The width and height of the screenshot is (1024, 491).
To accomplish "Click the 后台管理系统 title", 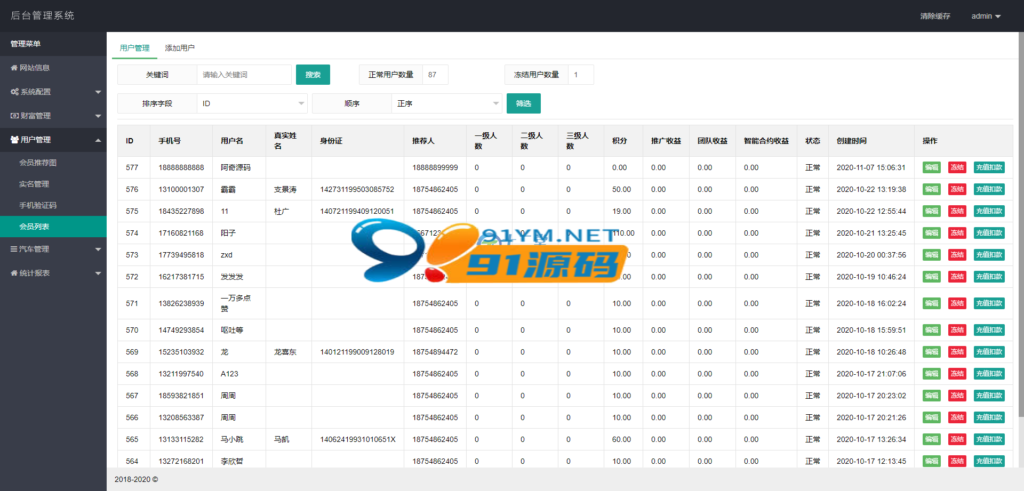I will pyautogui.click(x=42, y=16).
